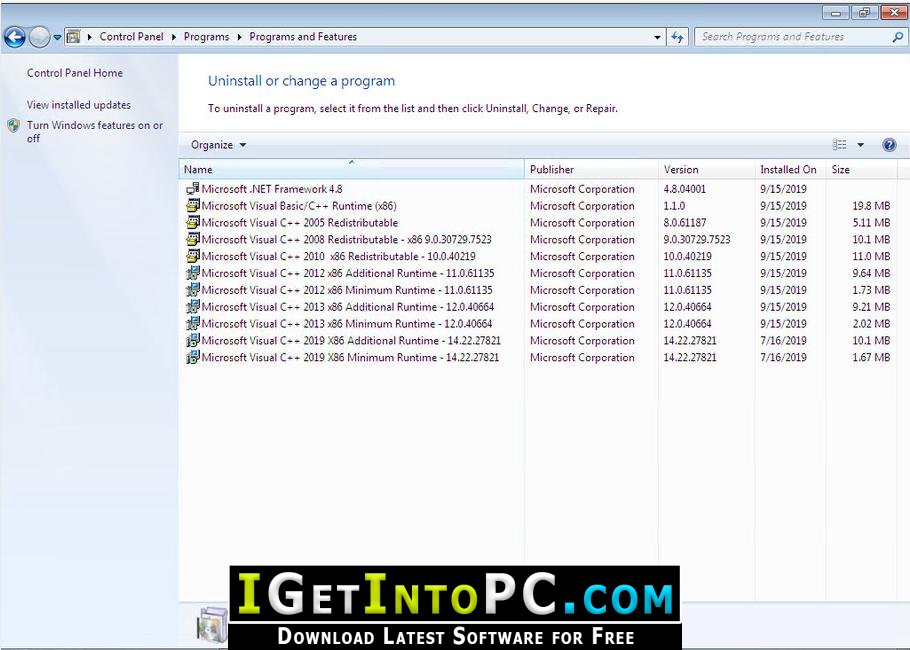Viewport: 910px width, 650px height.
Task: Select Programs and Features breadcrumb
Action: (x=303, y=37)
